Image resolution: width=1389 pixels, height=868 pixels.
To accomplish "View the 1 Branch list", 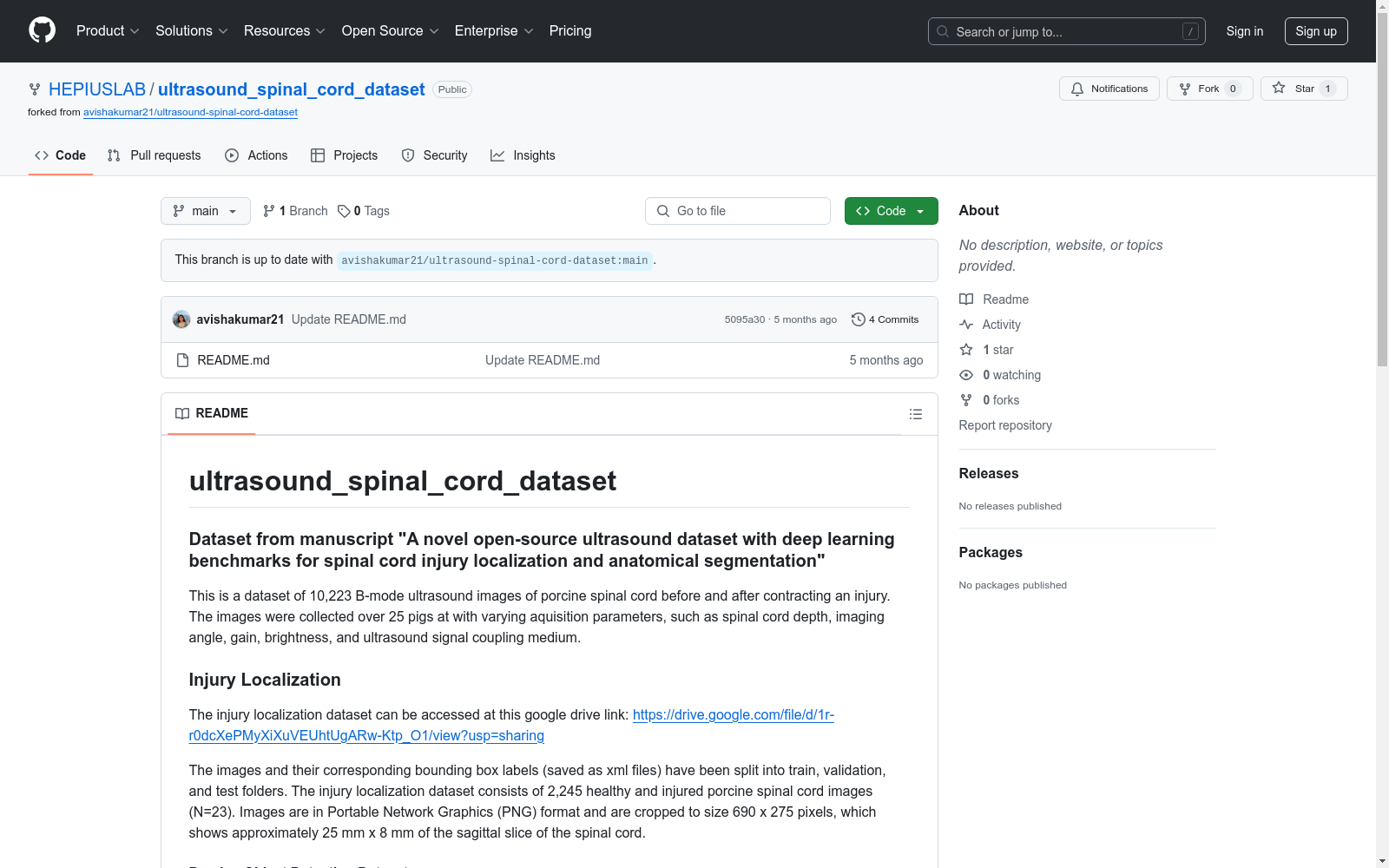I will point(295,211).
